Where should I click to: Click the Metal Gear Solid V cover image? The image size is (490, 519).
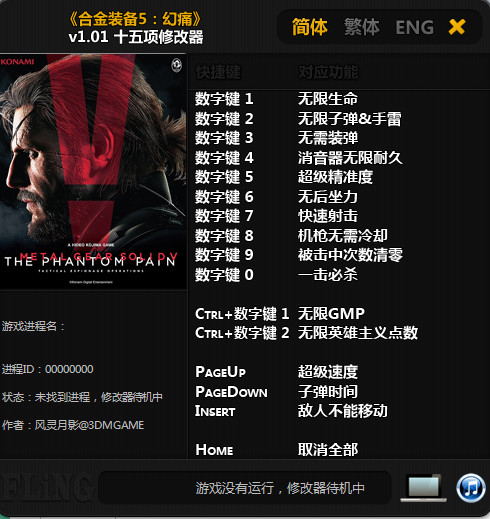[x=93, y=172]
